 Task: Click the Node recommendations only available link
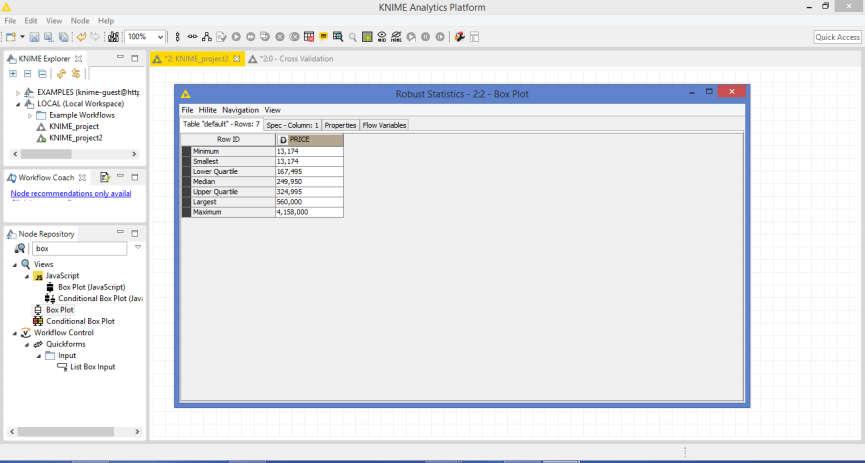(x=71, y=194)
